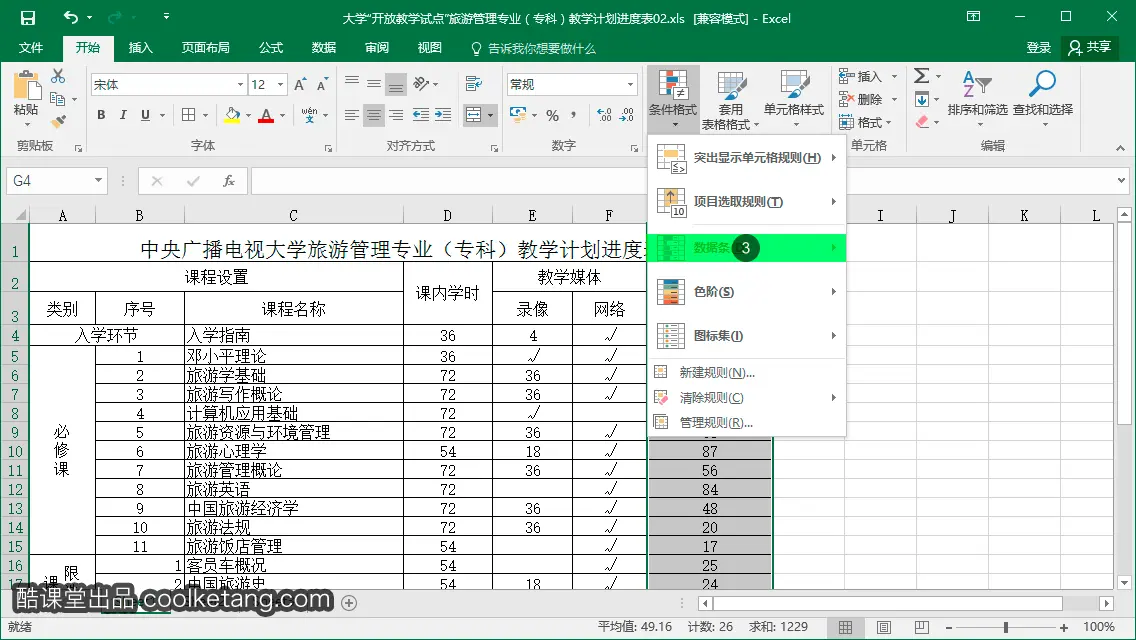Choose 管理规则(R)... from the menu
Screen dimensions: 1136x640
pyautogui.click(x=746, y=423)
